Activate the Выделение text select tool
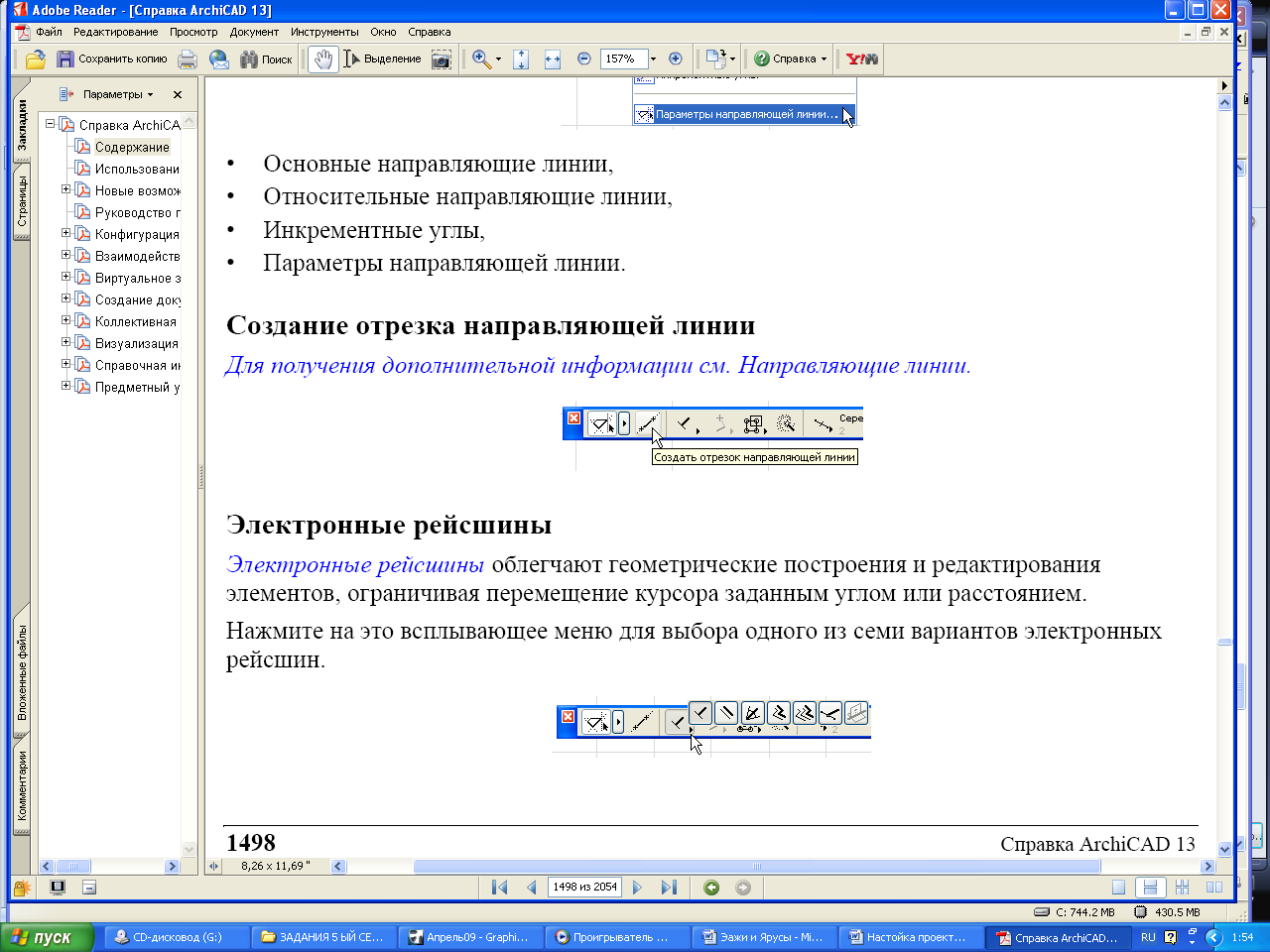Screen dimensions: 1270x952 point(382,59)
